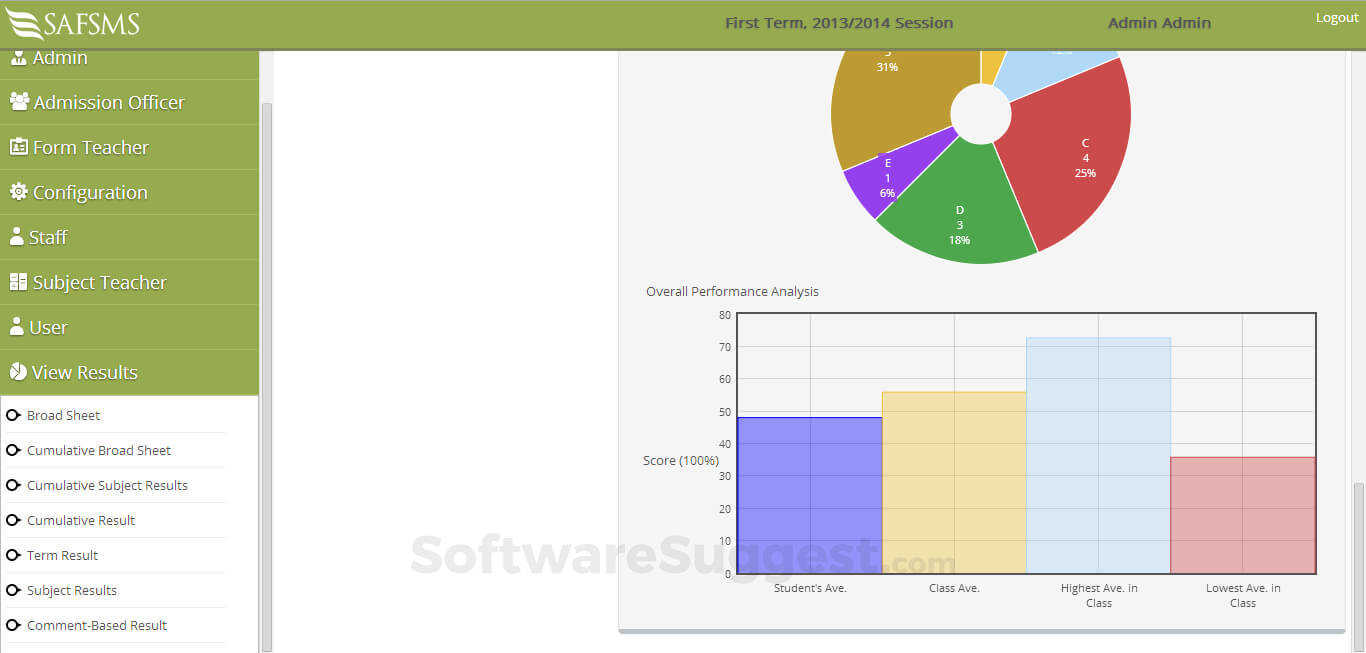
Task: Expand the Configuration menu section
Action: 129,192
